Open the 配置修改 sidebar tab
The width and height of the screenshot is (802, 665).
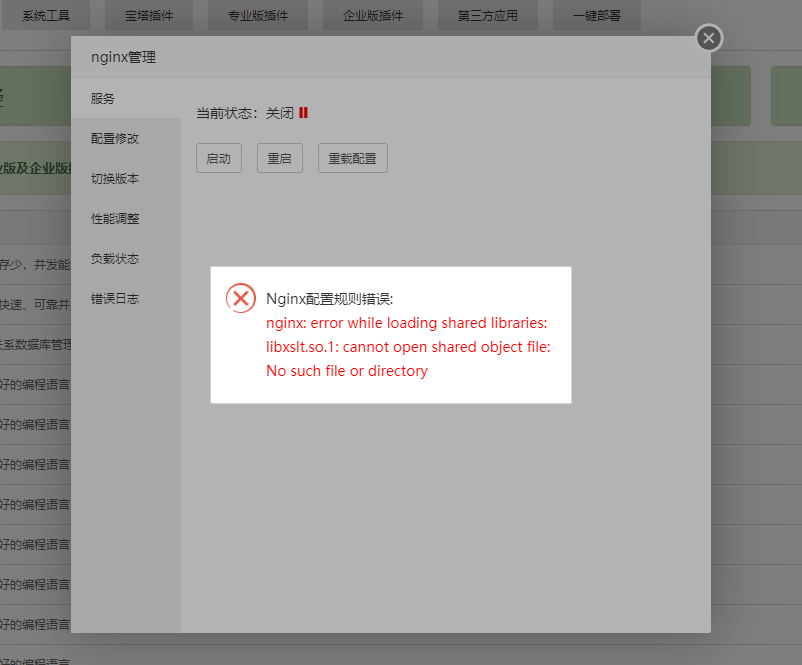click(x=126, y=139)
